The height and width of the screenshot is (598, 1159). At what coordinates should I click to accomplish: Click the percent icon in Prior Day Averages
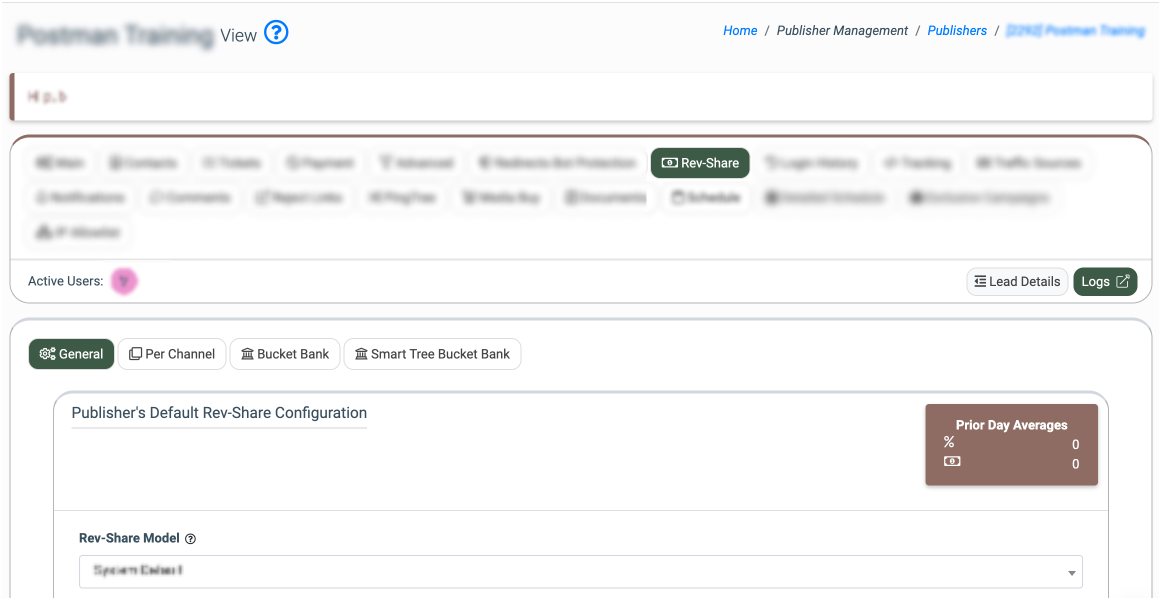tap(949, 443)
